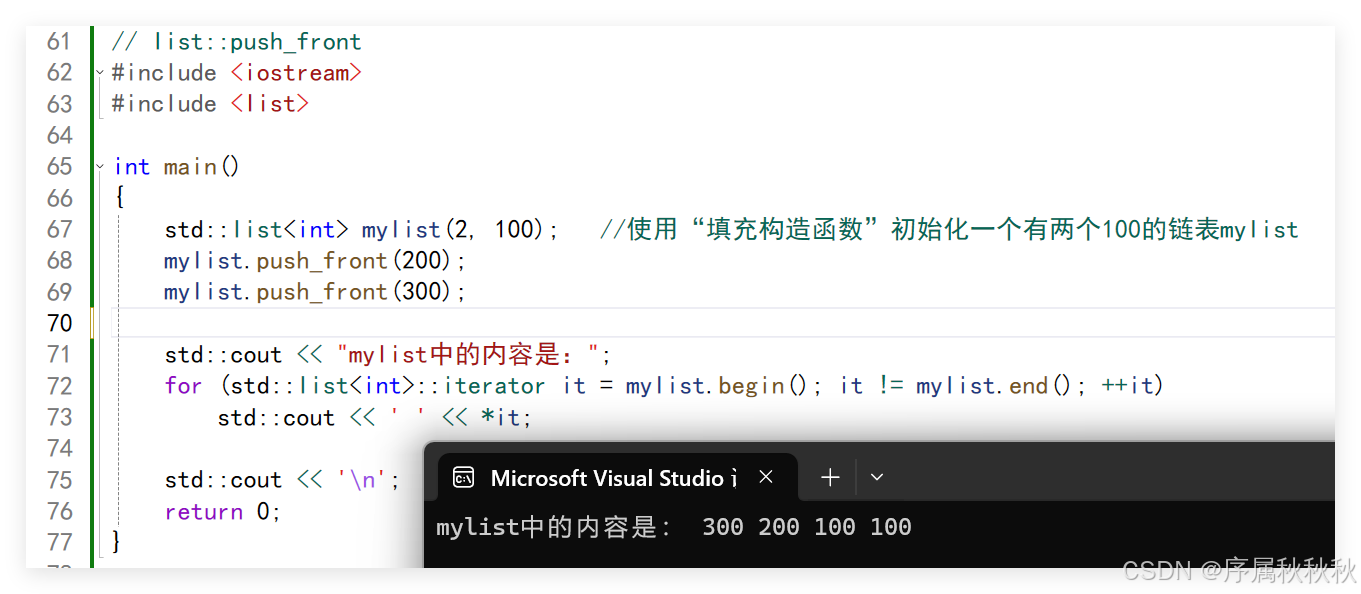This screenshot has width=1361, height=594.
Task: Click the console output 300 200 100 100
Action: point(806,527)
